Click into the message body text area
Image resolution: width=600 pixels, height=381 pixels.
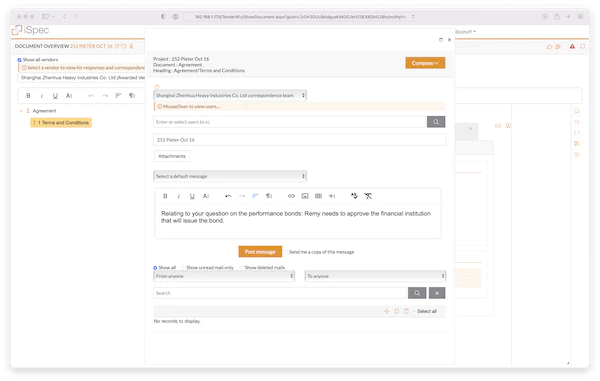click(x=298, y=221)
